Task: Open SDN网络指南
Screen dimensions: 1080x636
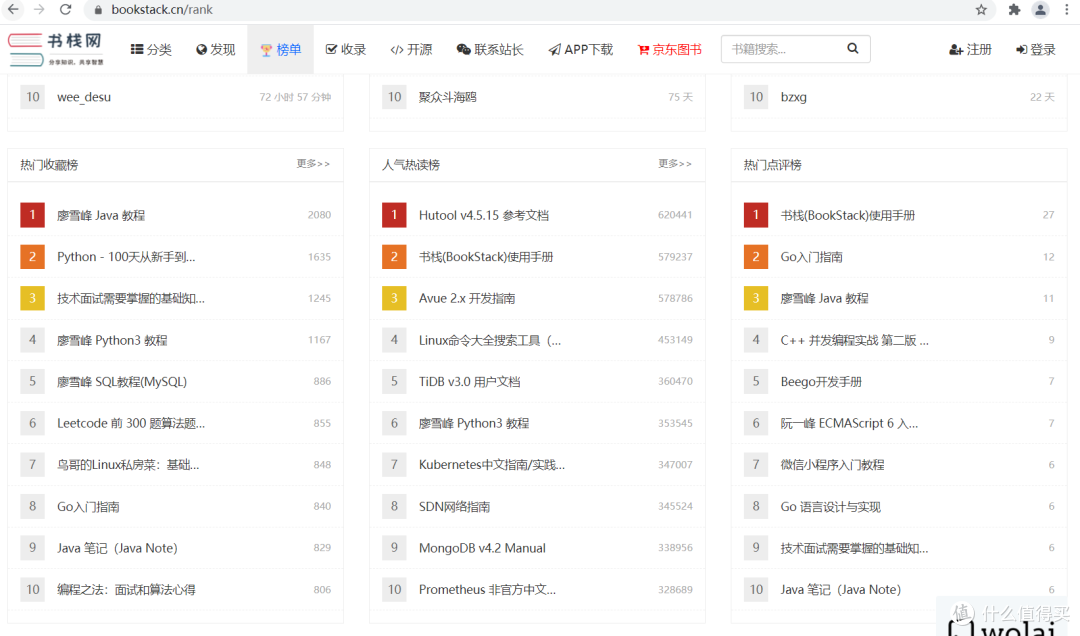Action: pyautogui.click(x=455, y=506)
